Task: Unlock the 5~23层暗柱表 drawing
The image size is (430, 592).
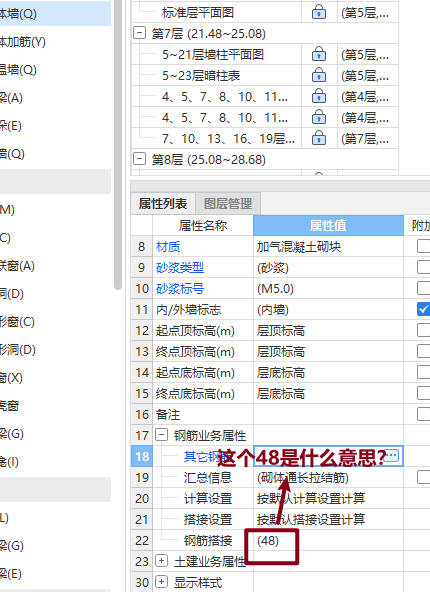Action: click(319, 75)
